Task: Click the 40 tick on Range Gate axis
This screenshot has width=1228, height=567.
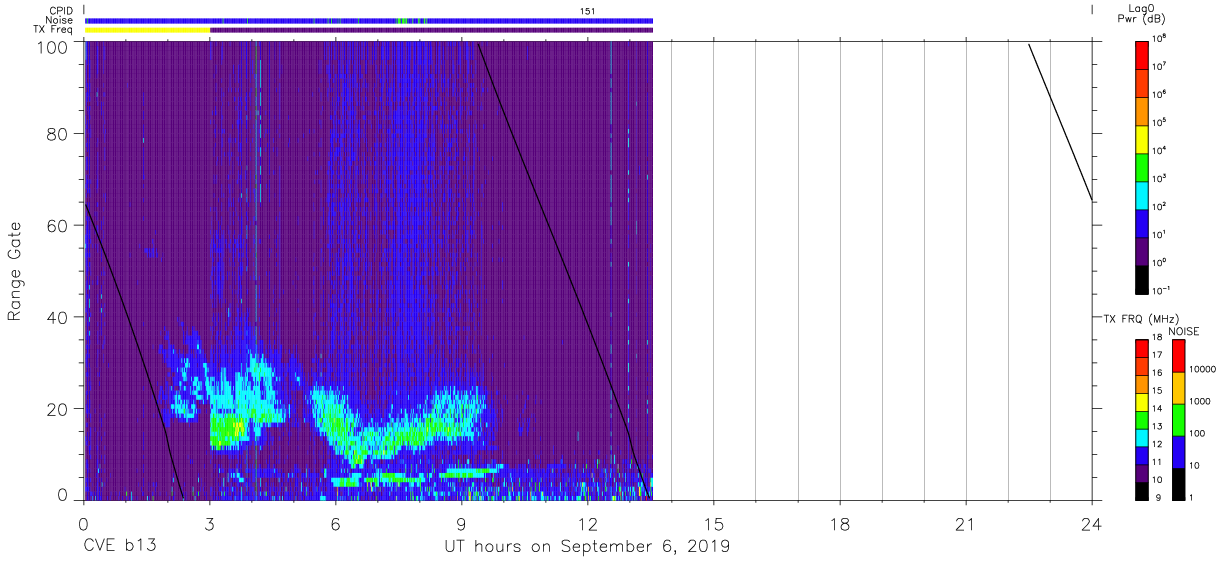Action: 57,318
